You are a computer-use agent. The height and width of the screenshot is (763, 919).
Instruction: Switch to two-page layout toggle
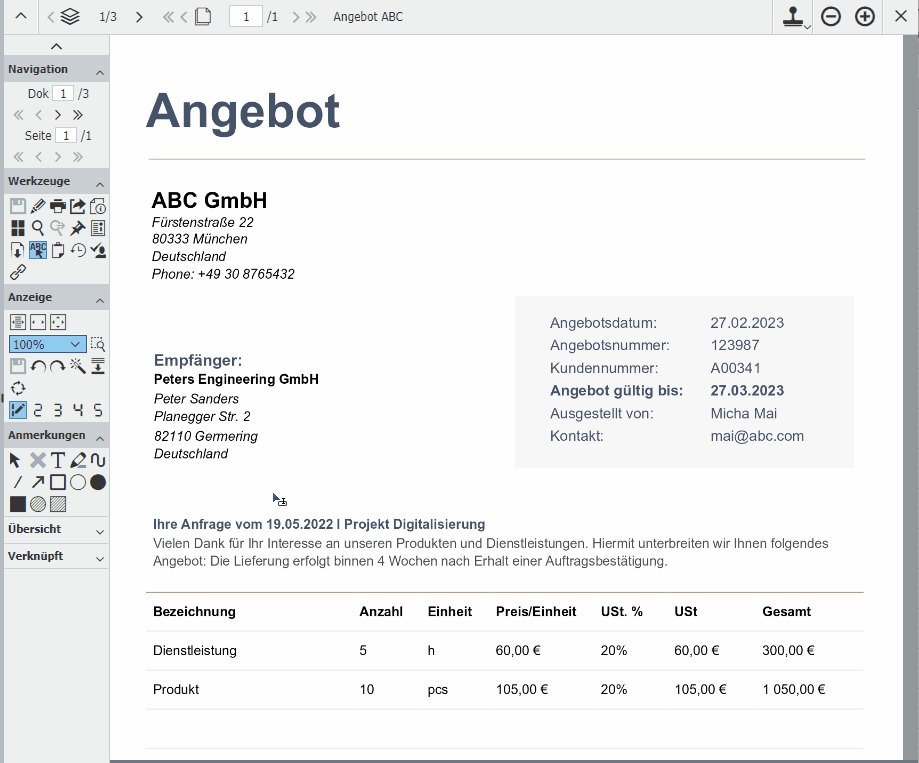pyautogui.click(x=37, y=410)
